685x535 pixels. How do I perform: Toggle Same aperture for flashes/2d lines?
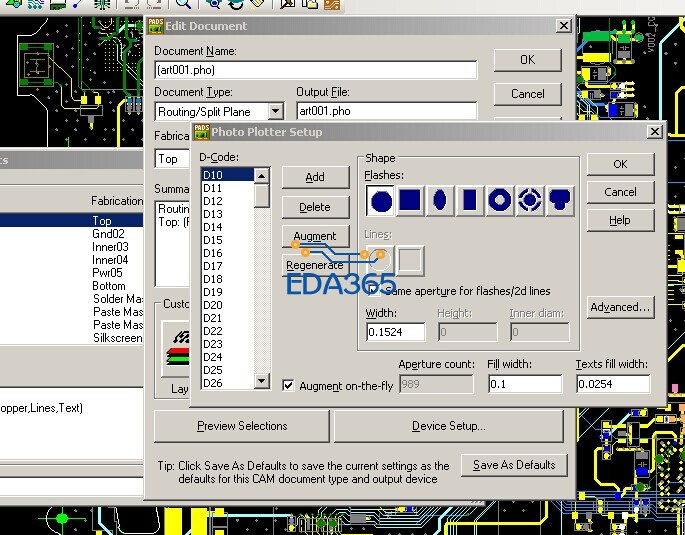pos(373,290)
